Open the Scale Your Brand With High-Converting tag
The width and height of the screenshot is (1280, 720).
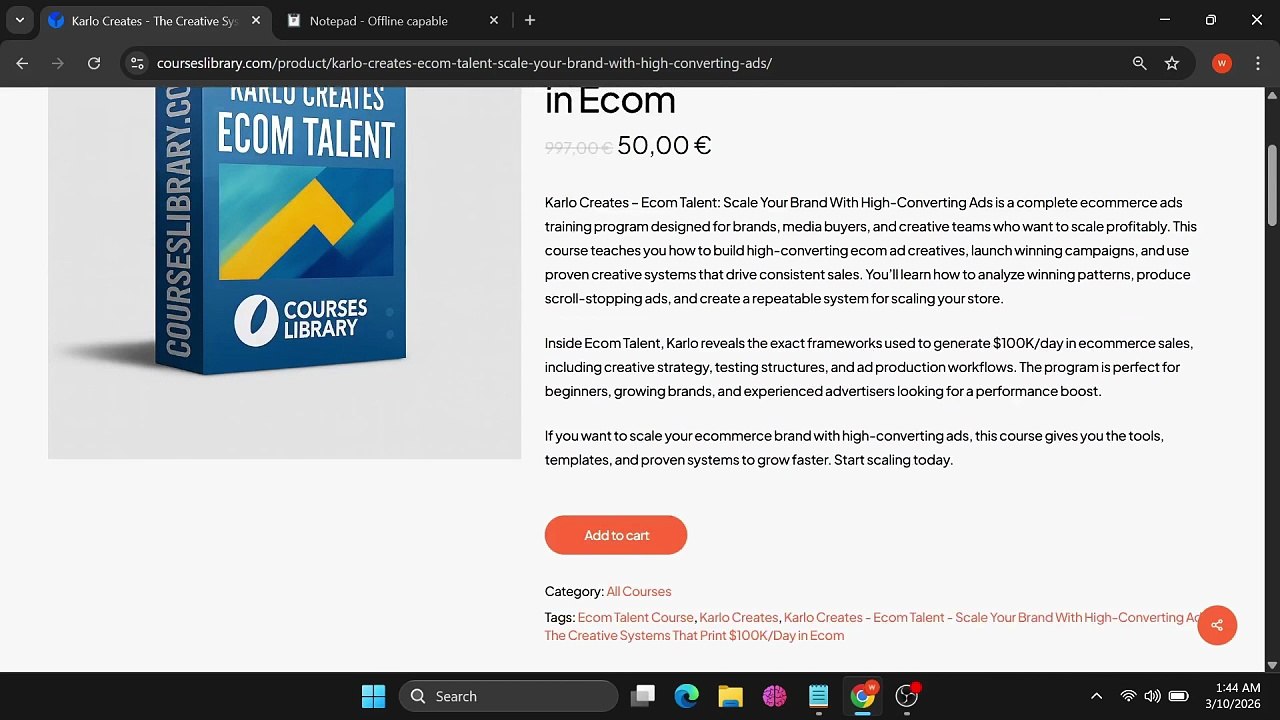[x=992, y=617]
